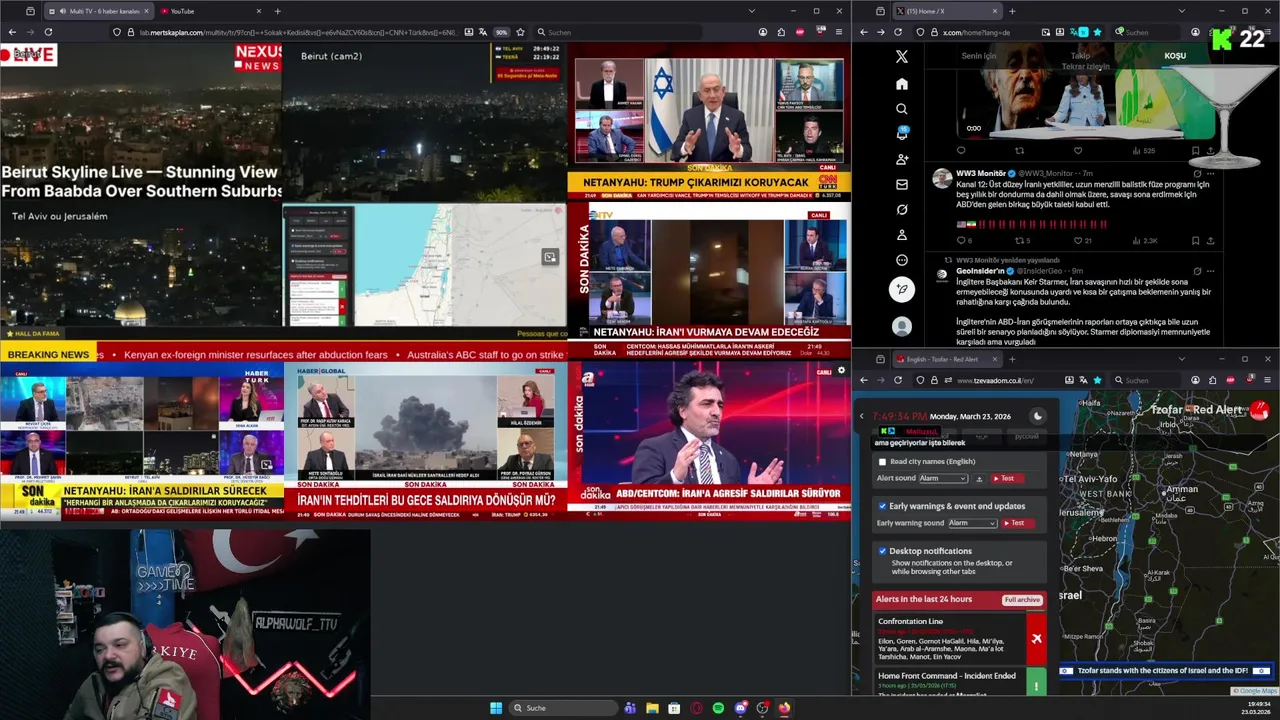
Task: Open tab list dropdown in X window
Action: [x=1180, y=11]
